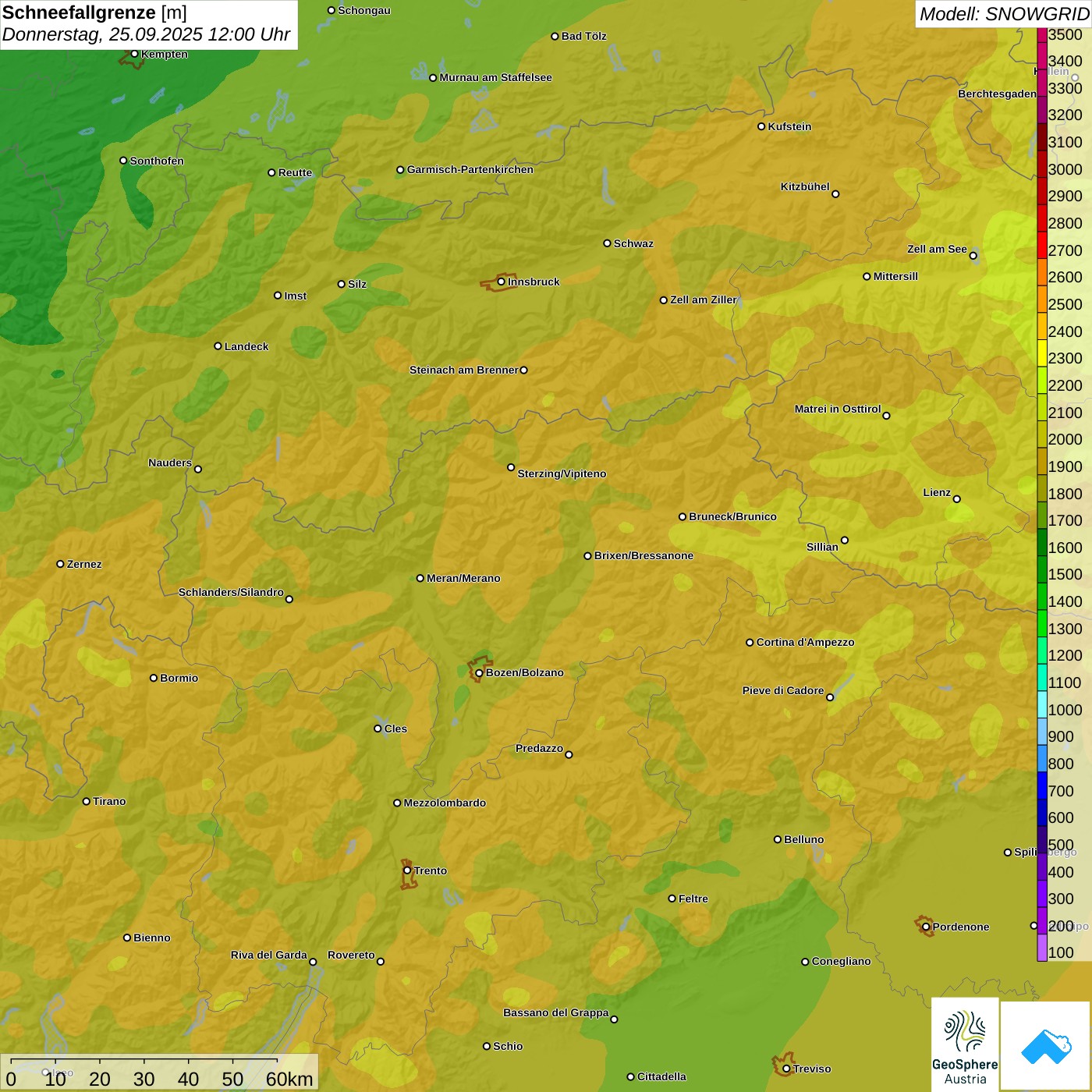Select the Bozen/Bolzano city marker
The height and width of the screenshot is (1092, 1092).
pos(479,673)
